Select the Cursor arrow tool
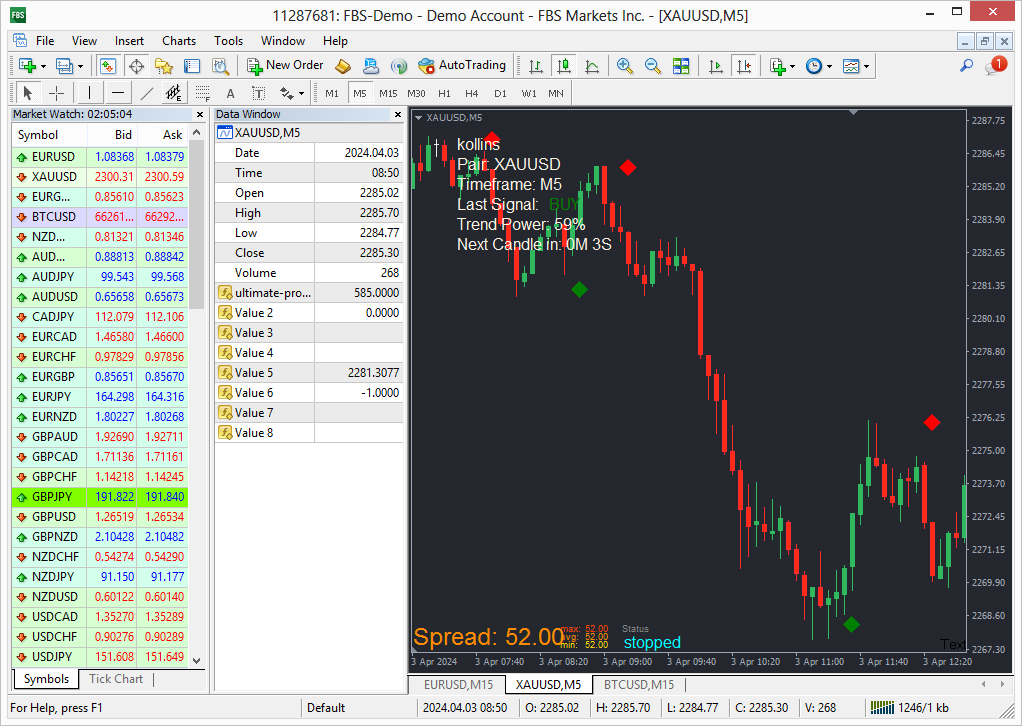 tap(27, 93)
